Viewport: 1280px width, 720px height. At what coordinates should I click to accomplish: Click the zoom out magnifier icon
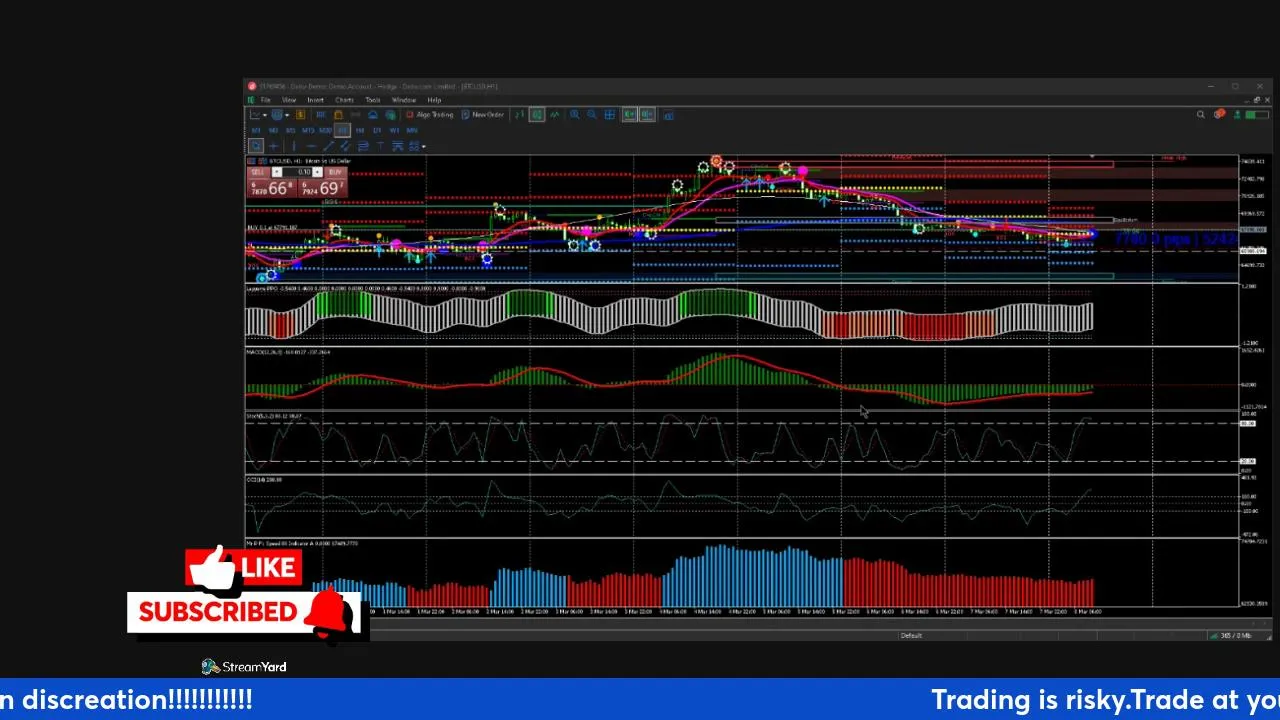tap(592, 115)
